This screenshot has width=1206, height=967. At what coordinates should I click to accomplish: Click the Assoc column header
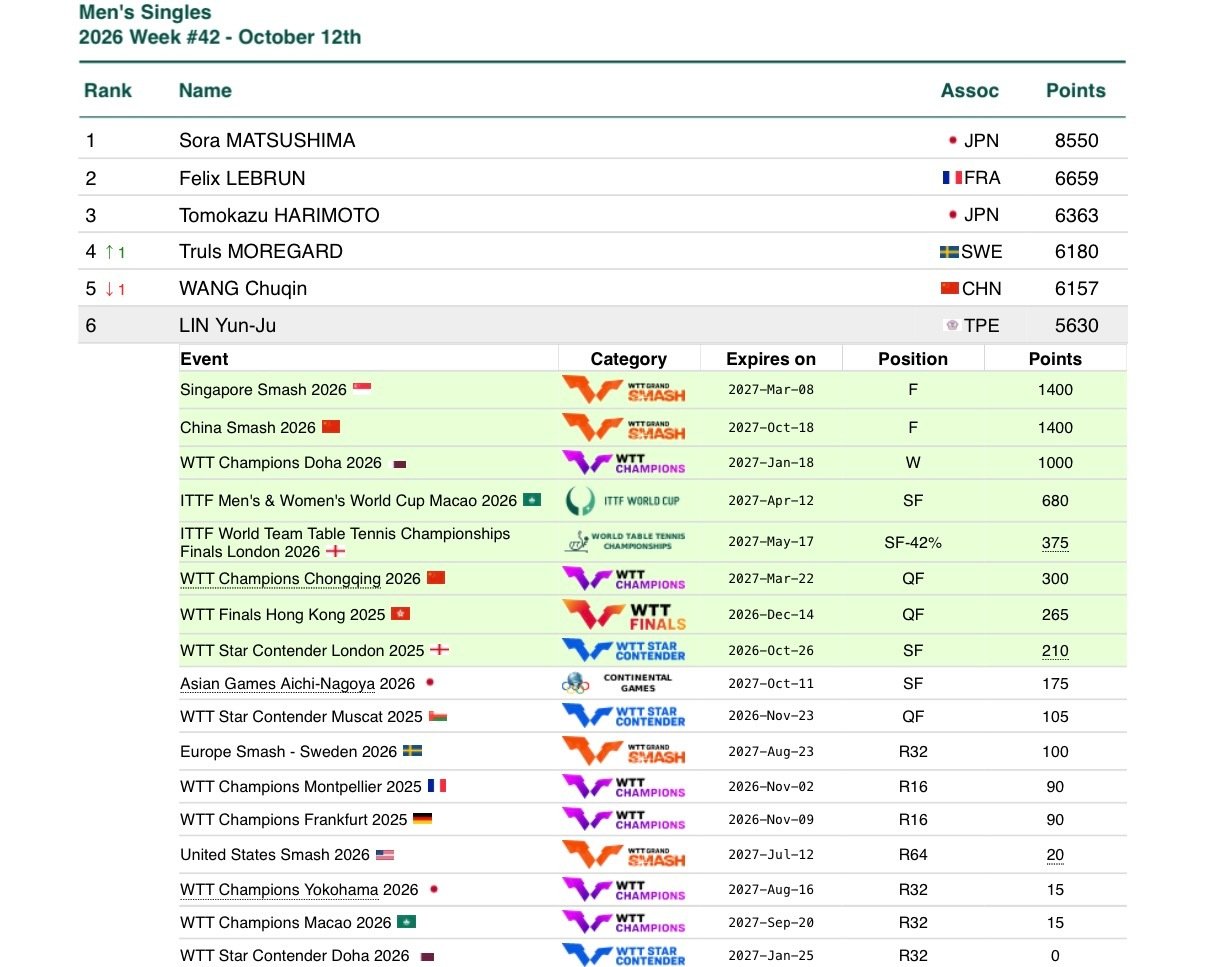point(970,90)
